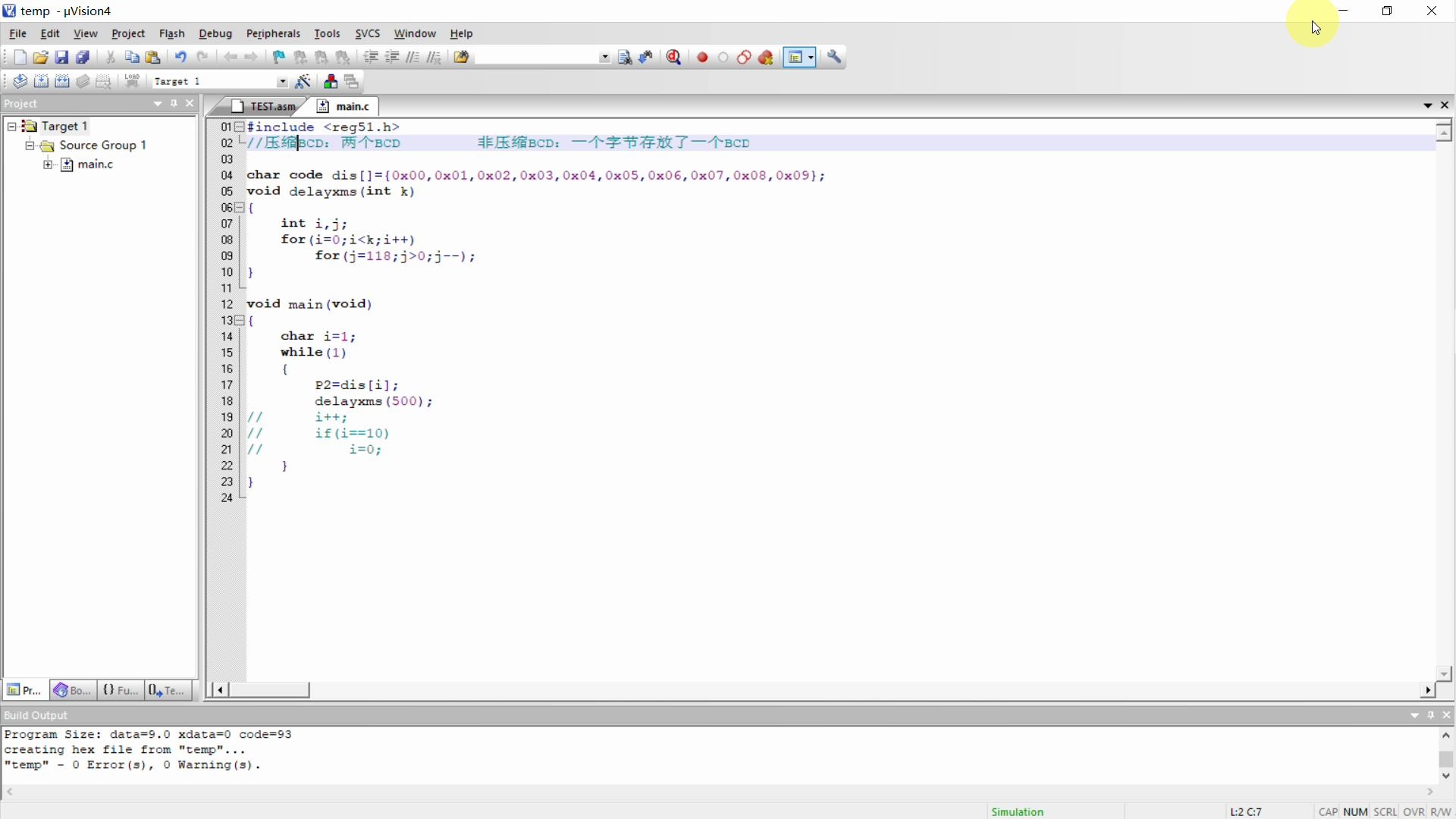Insert breakpoint red dot icon
Image resolution: width=1456 pixels, height=819 pixels.
(x=703, y=58)
